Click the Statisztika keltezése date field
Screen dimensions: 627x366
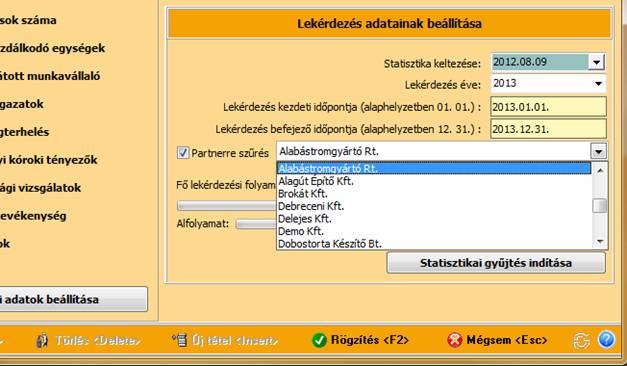pos(540,62)
